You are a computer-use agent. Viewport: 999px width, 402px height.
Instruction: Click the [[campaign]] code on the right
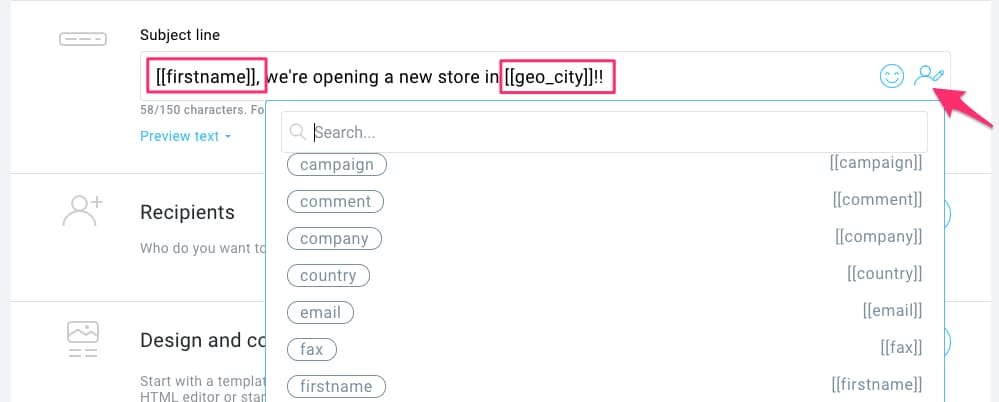click(876, 163)
